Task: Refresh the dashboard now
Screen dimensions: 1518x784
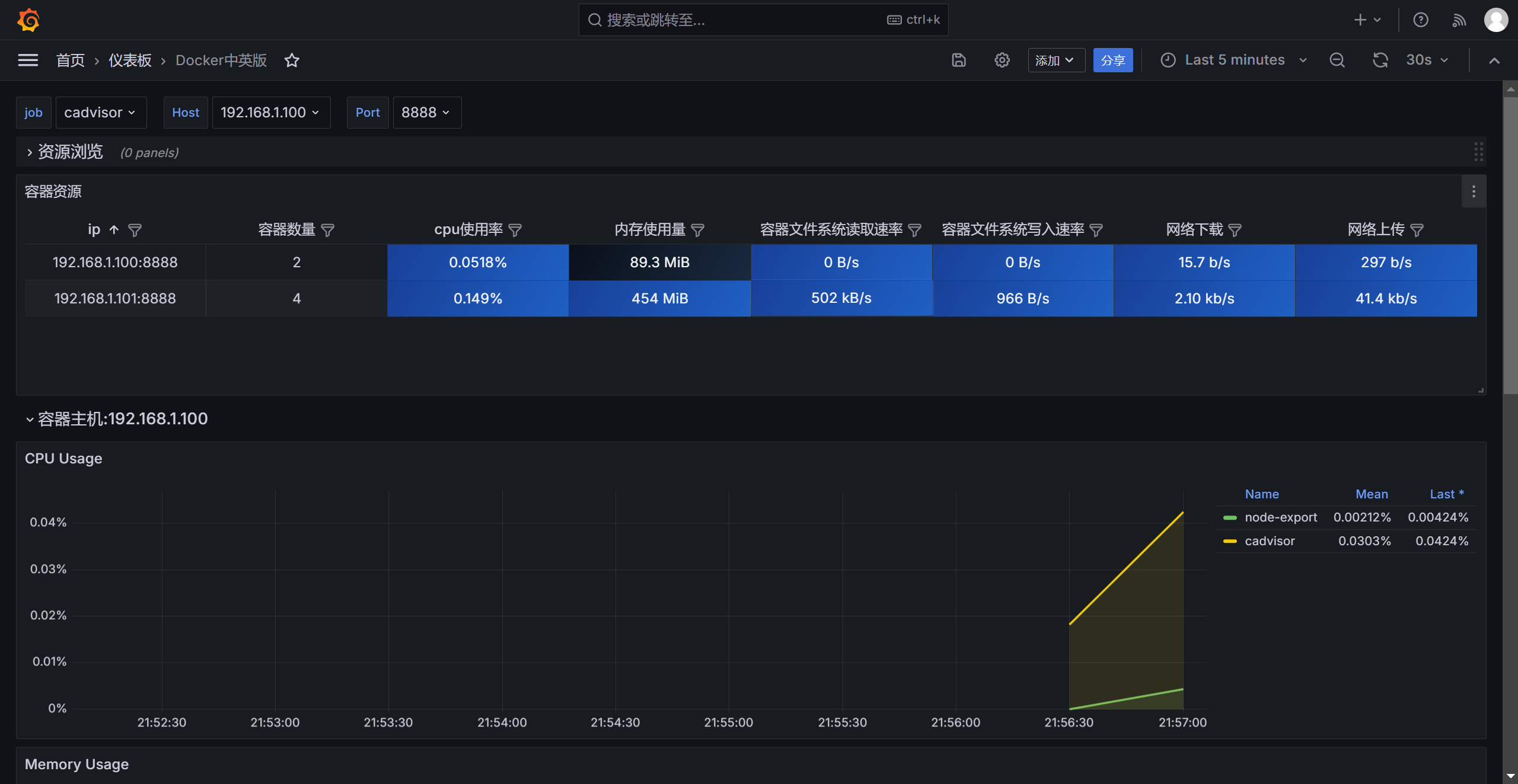Action: coord(1380,60)
